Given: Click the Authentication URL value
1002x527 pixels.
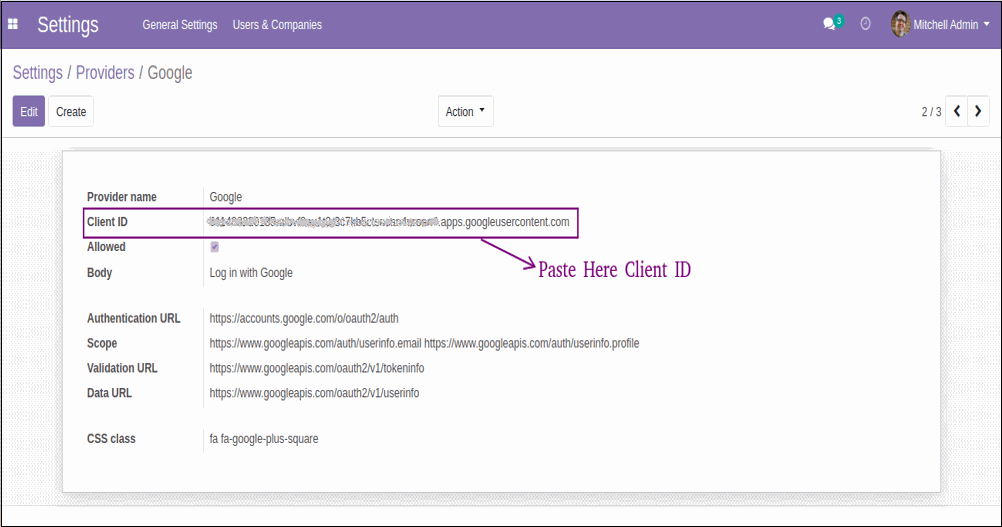Looking at the screenshot, I should [304, 318].
